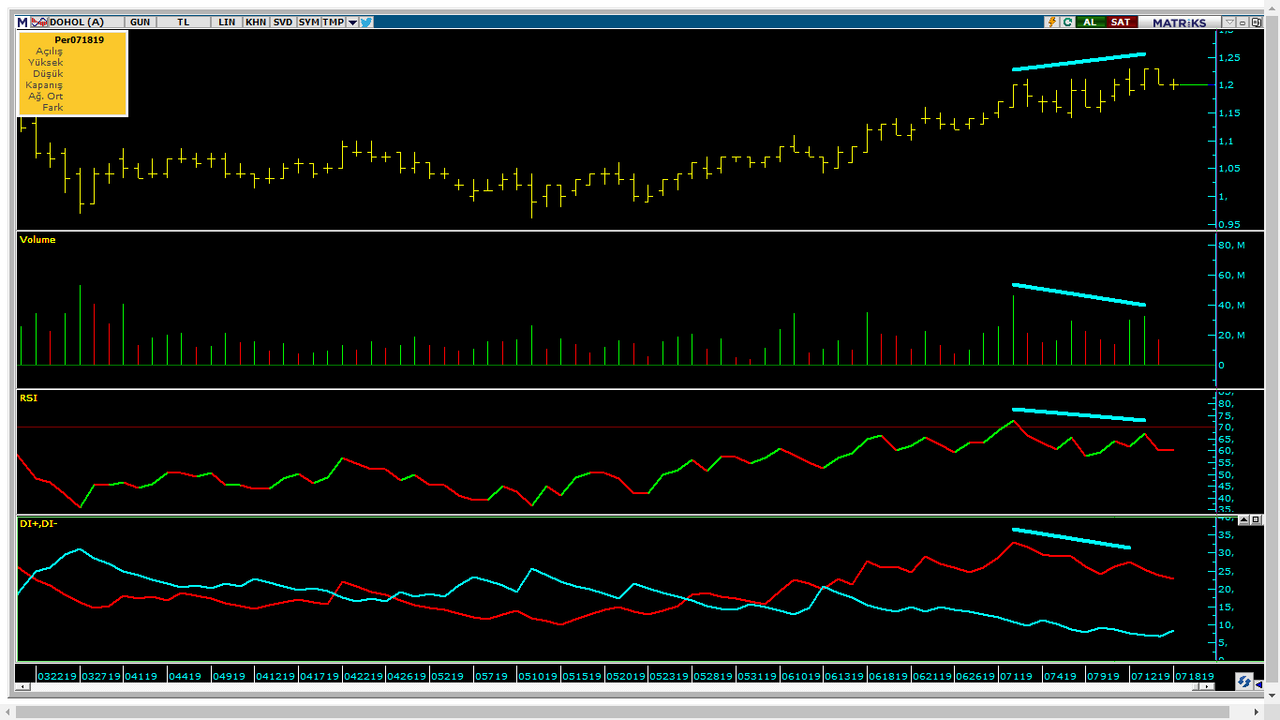Click the RSI panel label
Image resolution: width=1280 pixels, height=720 pixels.
pos(28,398)
